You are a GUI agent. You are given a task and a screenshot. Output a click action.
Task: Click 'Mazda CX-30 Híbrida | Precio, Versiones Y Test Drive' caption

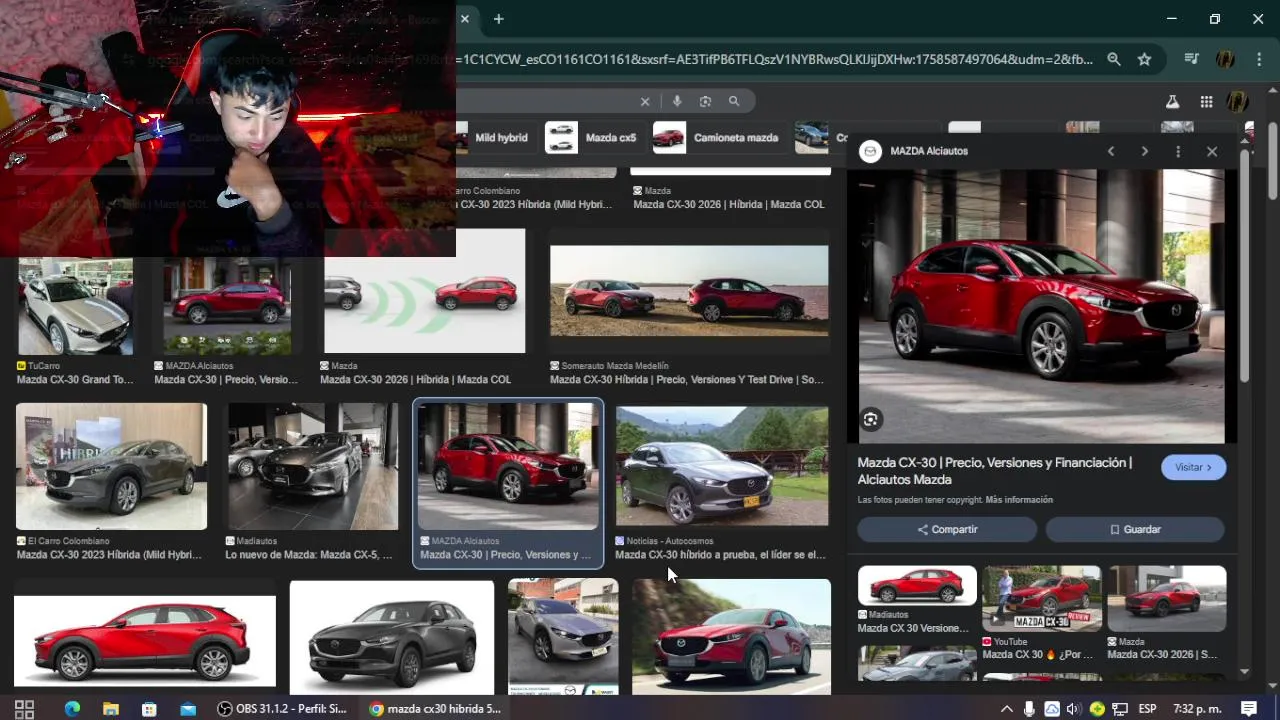[687, 380]
